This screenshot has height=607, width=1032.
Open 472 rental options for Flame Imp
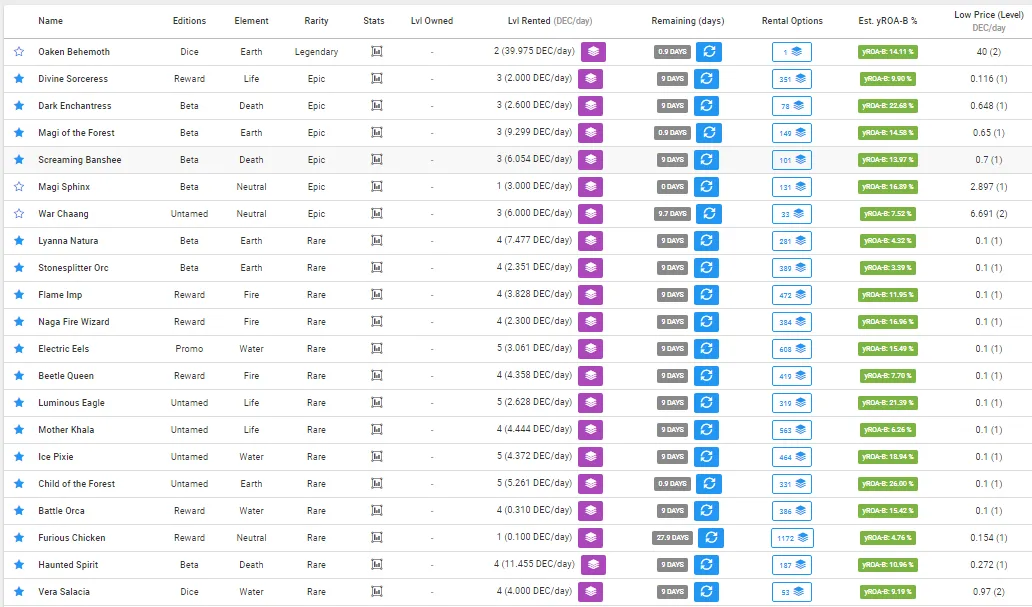click(792, 294)
